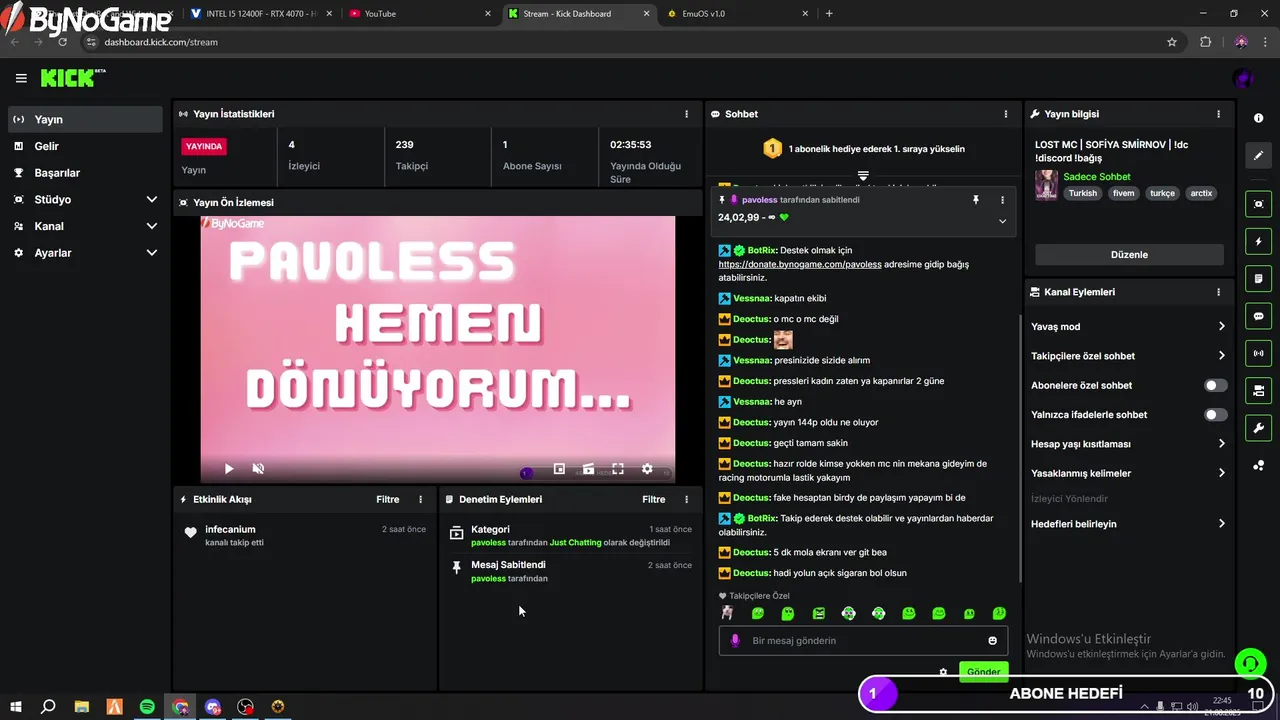Click the Sadece Sohbet category link
The width and height of the screenshot is (1280, 720).
(1097, 177)
